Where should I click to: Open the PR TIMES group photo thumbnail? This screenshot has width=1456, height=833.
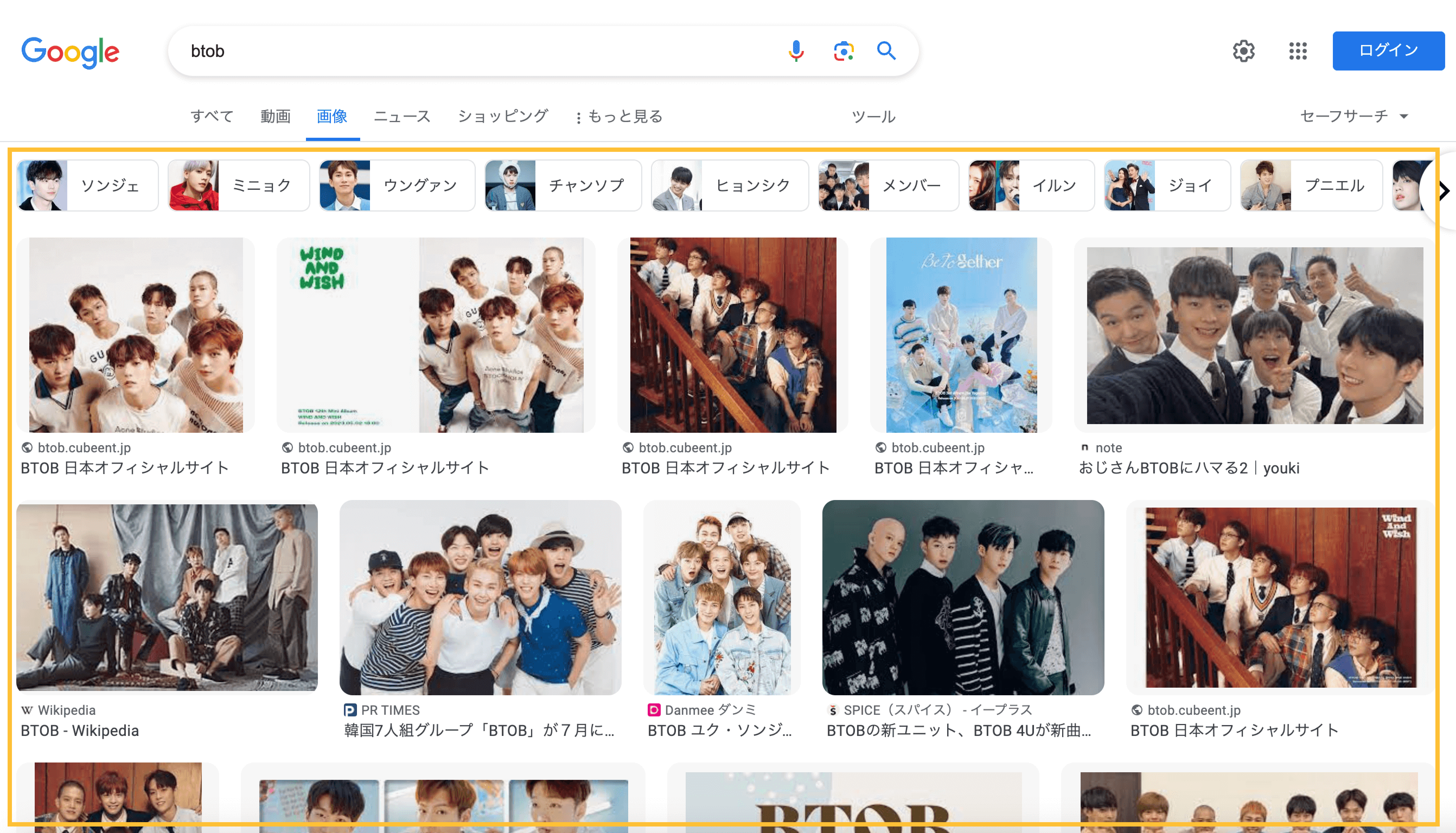pyautogui.click(x=480, y=597)
